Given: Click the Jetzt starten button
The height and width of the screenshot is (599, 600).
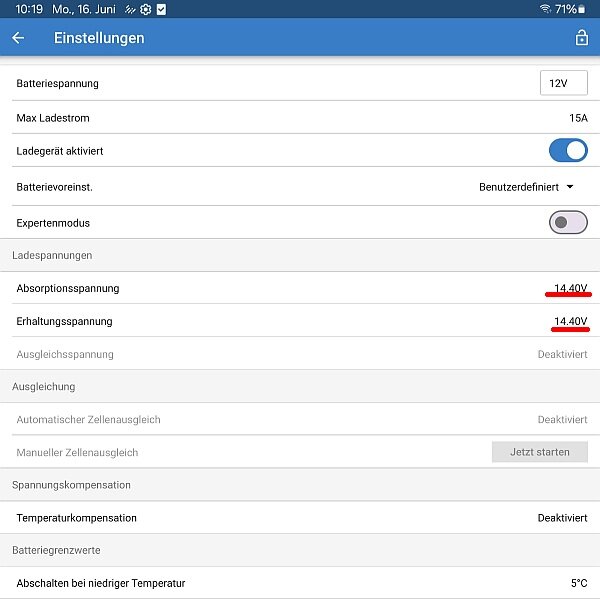Looking at the screenshot, I should (x=540, y=452).
